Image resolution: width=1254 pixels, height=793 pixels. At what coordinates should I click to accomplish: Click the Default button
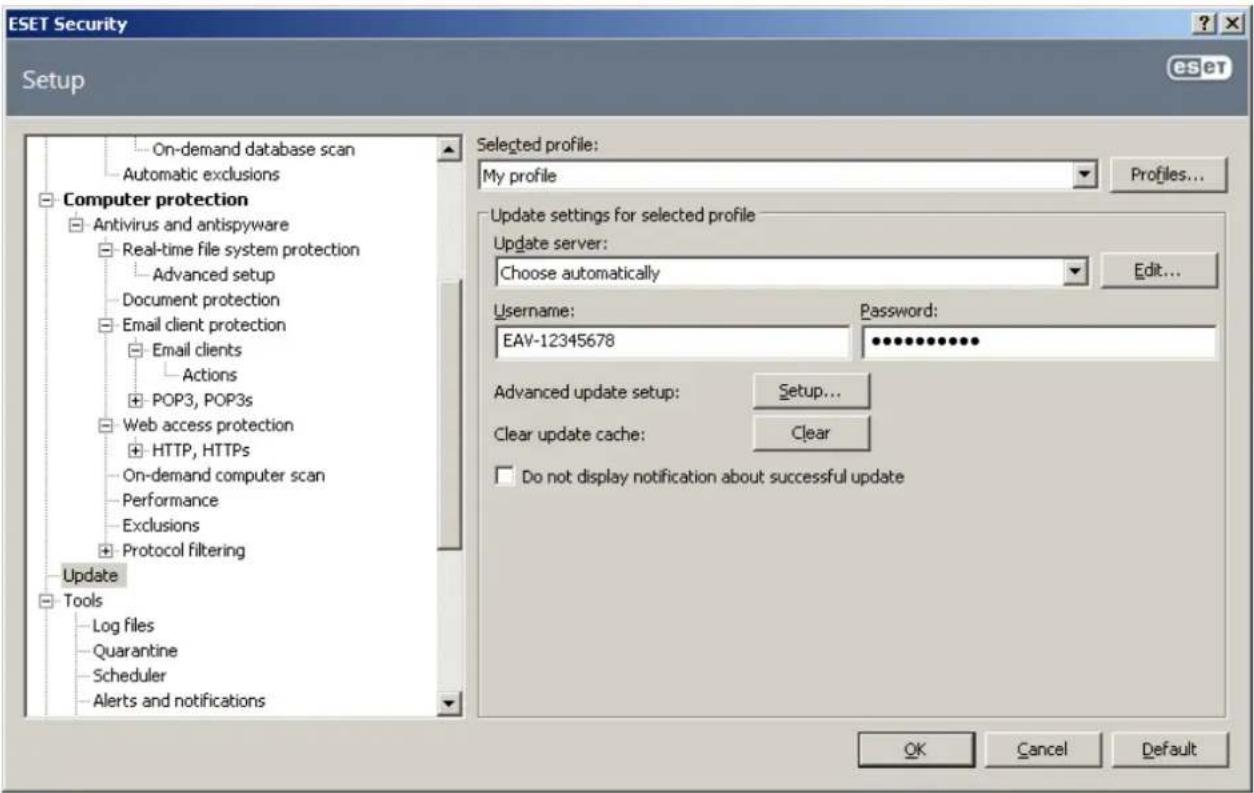tap(1169, 749)
